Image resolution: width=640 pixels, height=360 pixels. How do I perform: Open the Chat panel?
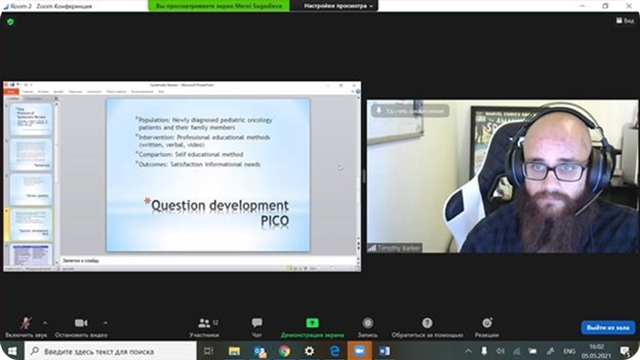point(257,323)
